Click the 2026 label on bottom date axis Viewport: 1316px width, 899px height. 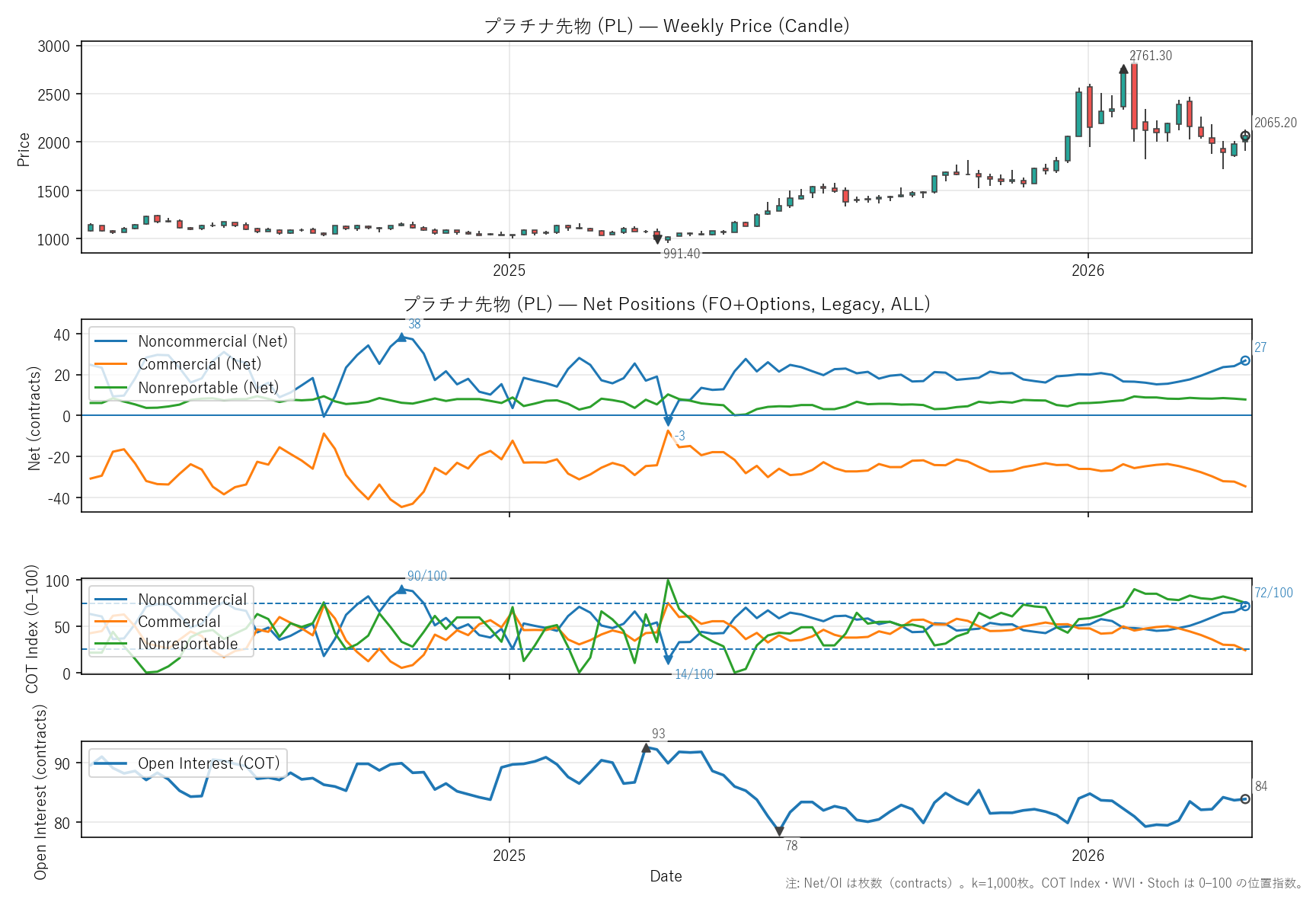click(1088, 855)
